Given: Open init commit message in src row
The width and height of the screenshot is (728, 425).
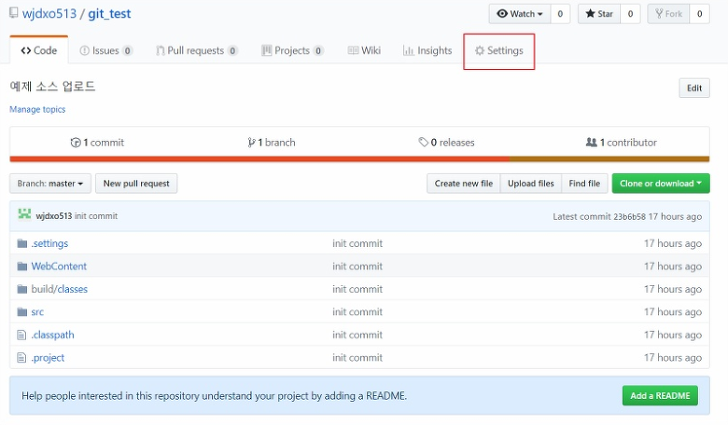Looking at the screenshot, I should [x=358, y=312].
